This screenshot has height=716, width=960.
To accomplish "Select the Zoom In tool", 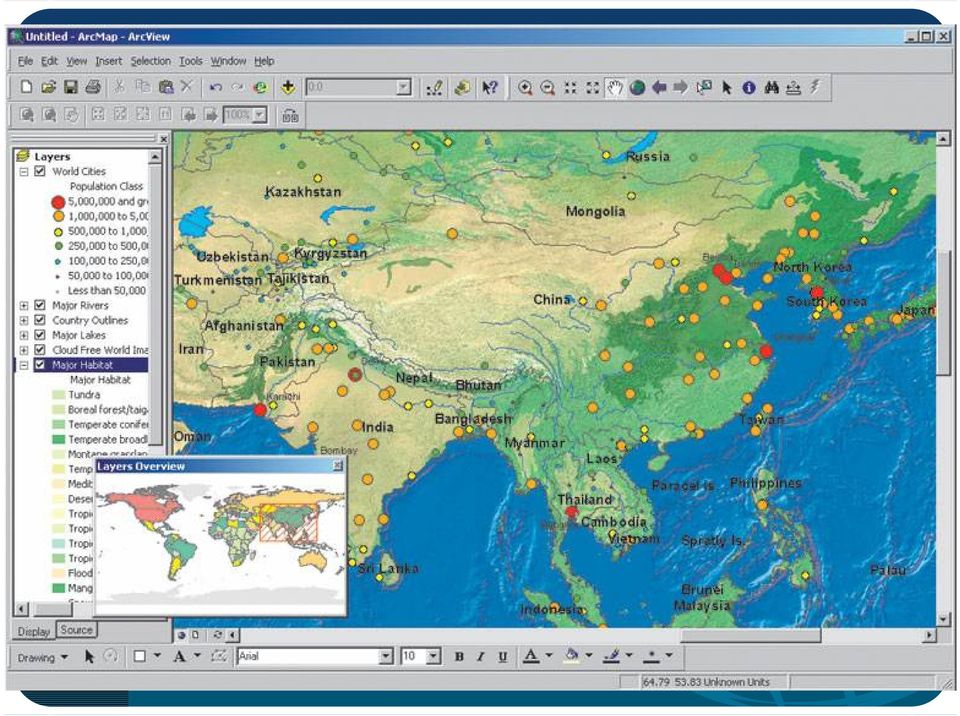I will [525, 88].
